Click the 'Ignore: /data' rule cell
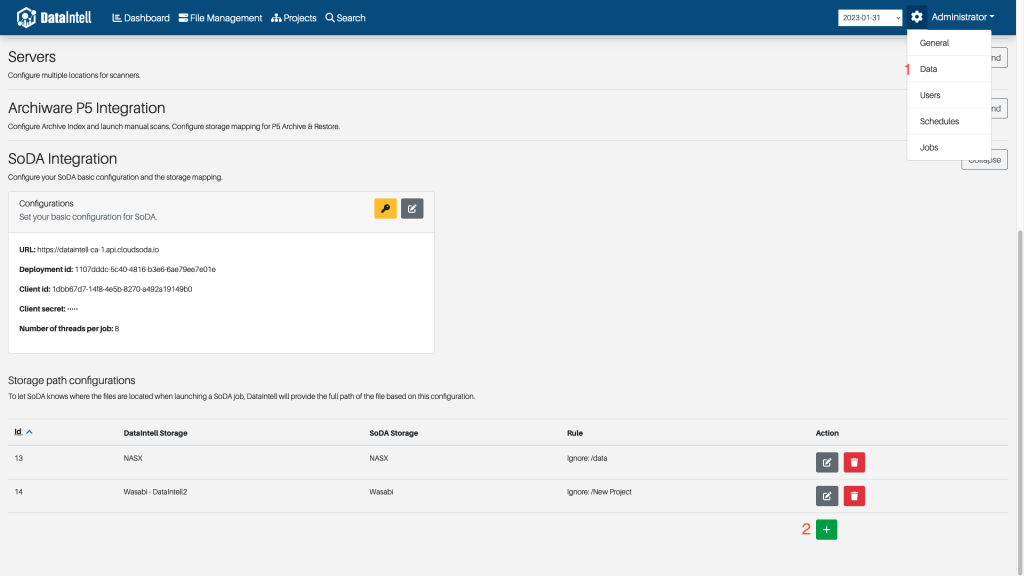This screenshot has height=576, width=1024. coord(587,458)
